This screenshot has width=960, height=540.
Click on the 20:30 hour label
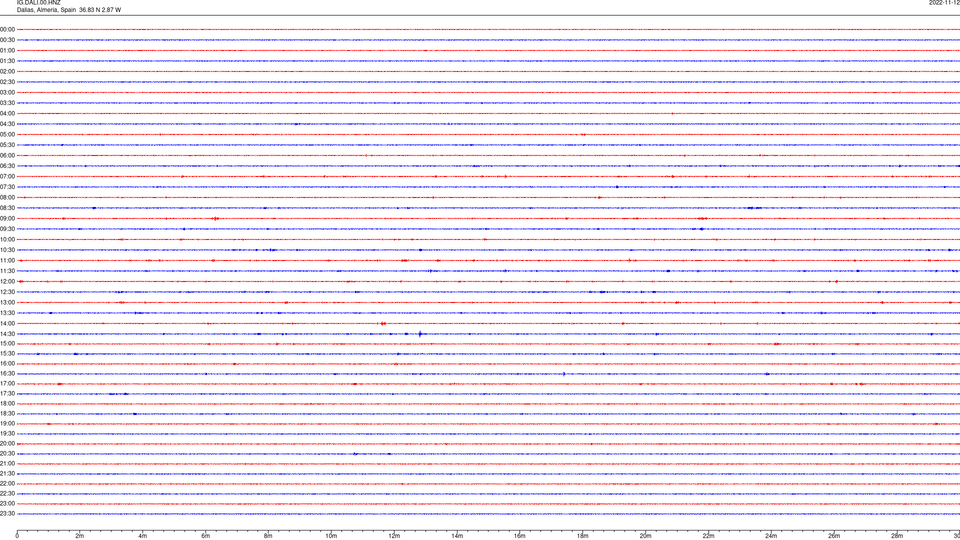[7, 454]
